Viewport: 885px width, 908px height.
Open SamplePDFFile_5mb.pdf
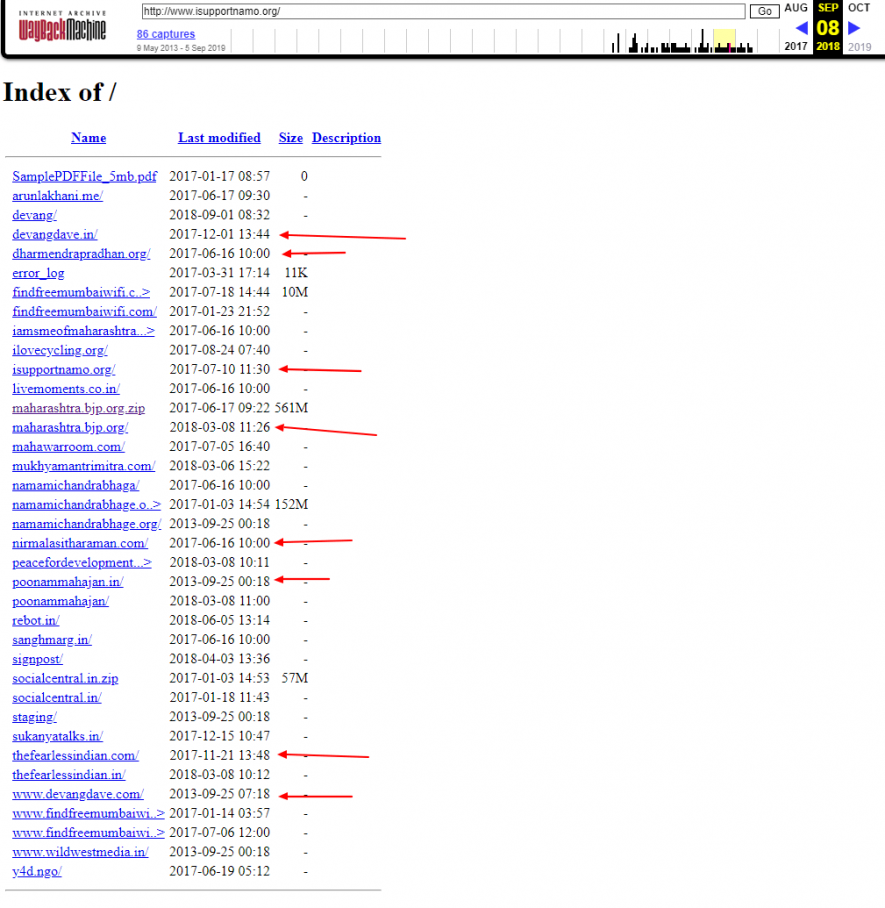click(84, 176)
